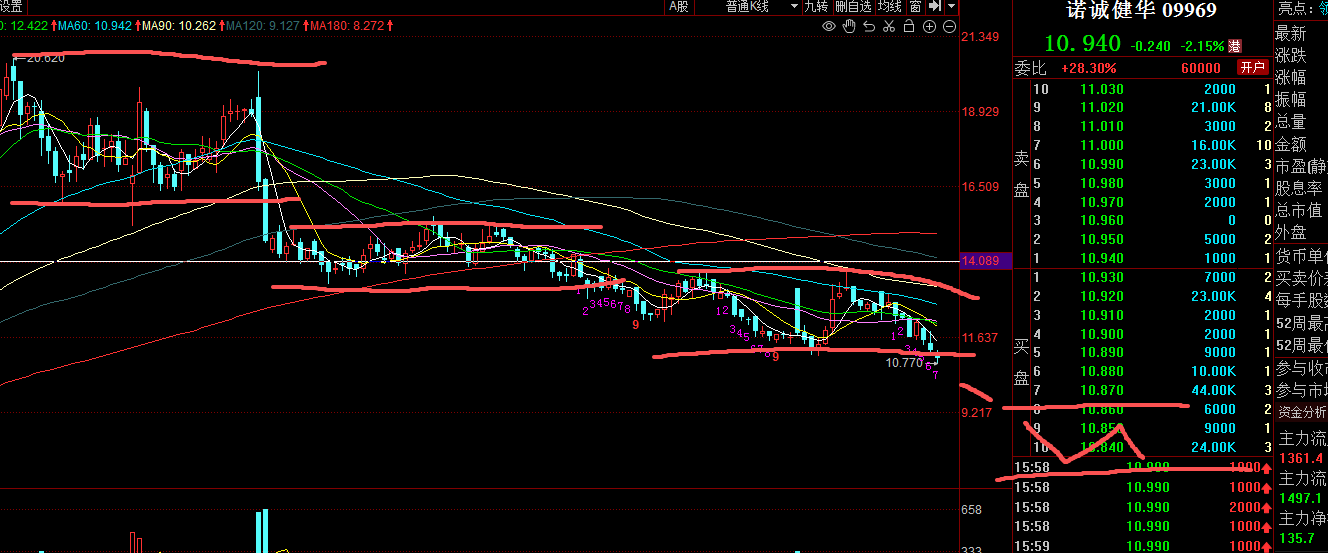The height and width of the screenshot is (553, 1328).
Task: Open the 资金分析 tab
Action: 1301,412
